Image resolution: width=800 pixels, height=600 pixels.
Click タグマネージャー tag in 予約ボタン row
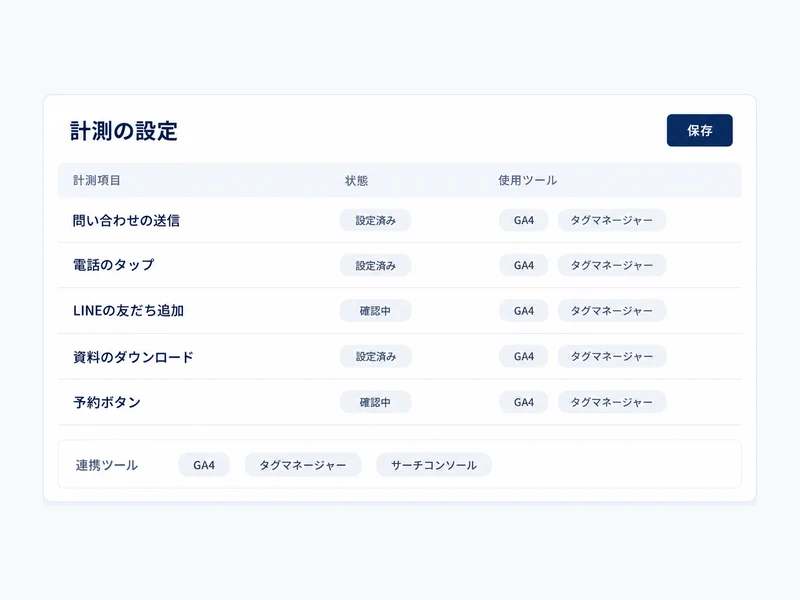612,402
